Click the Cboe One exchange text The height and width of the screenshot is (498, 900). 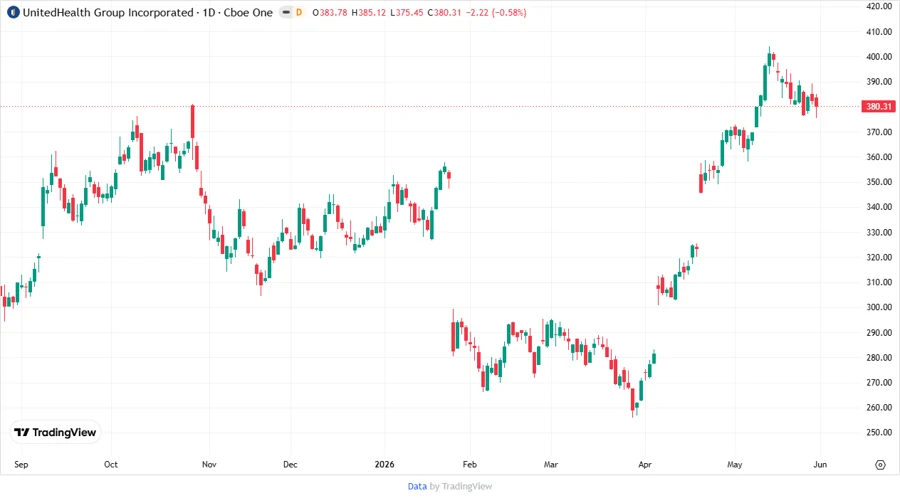click(x=248, y=13)
